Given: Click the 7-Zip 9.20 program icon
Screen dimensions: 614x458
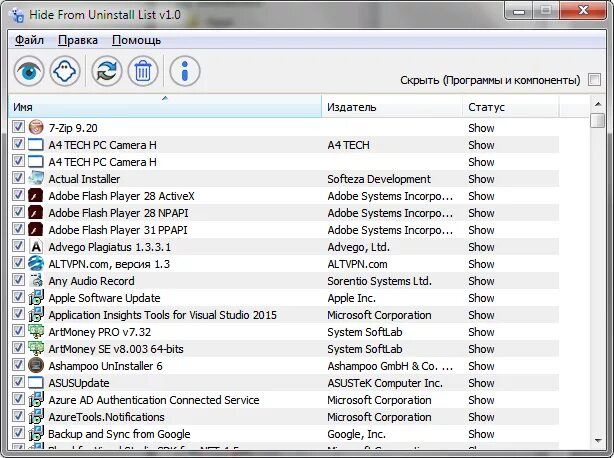Looking at the screenshot, I should coord(36,127).
